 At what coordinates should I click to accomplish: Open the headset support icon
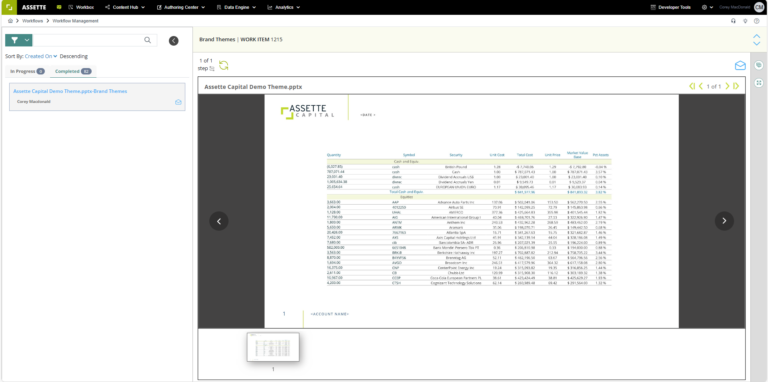(x=733, y=21)
